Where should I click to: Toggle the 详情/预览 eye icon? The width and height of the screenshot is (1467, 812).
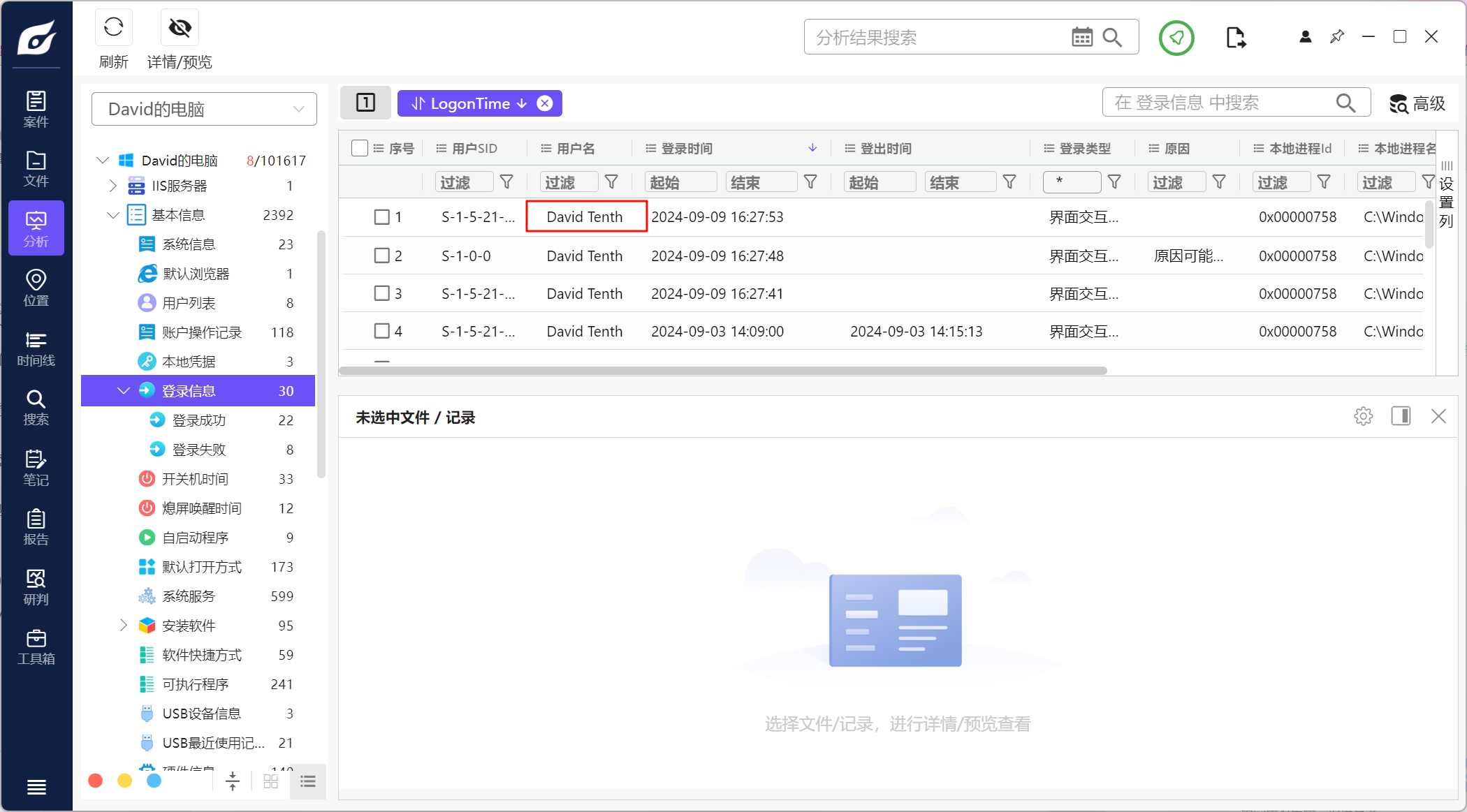[x=180, y=28]
